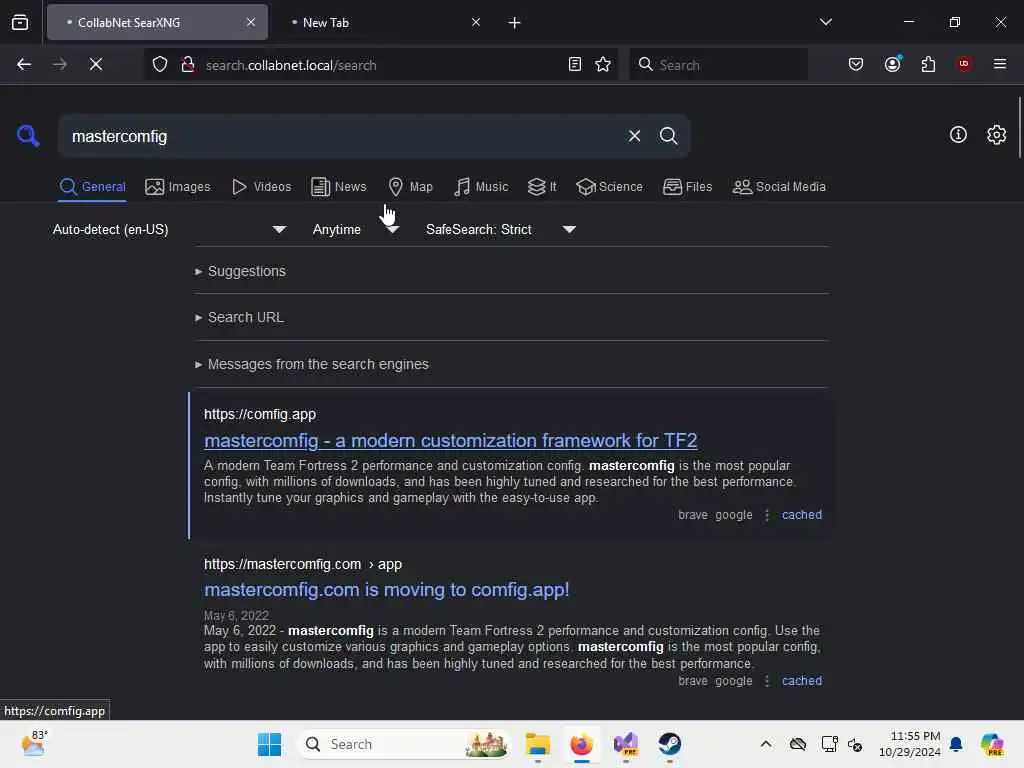Select the General search category

pyautogui.click(x=92, y=187)
